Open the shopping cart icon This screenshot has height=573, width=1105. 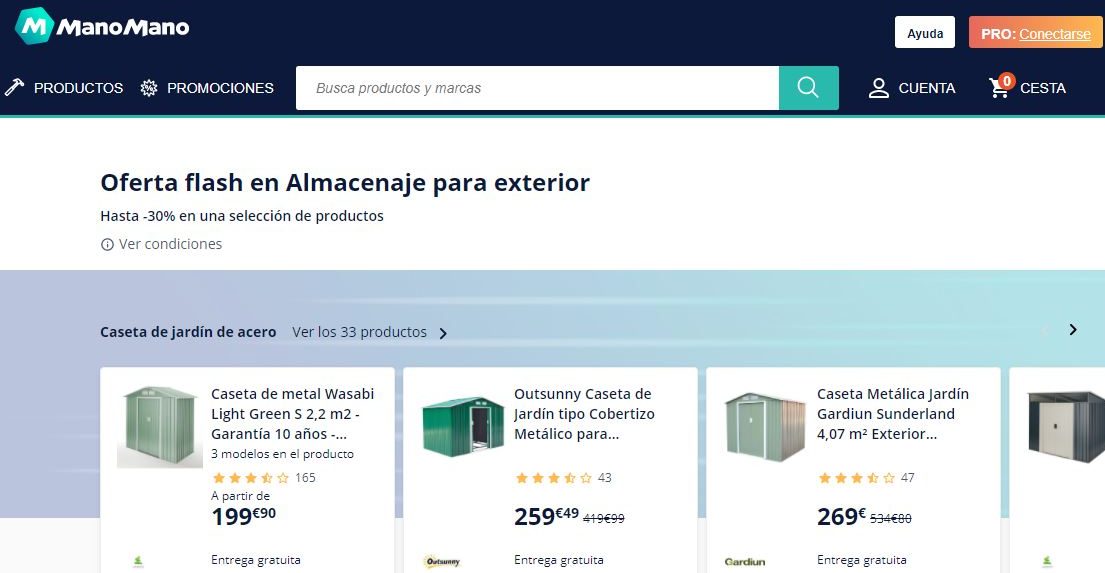coord(1000,87)
